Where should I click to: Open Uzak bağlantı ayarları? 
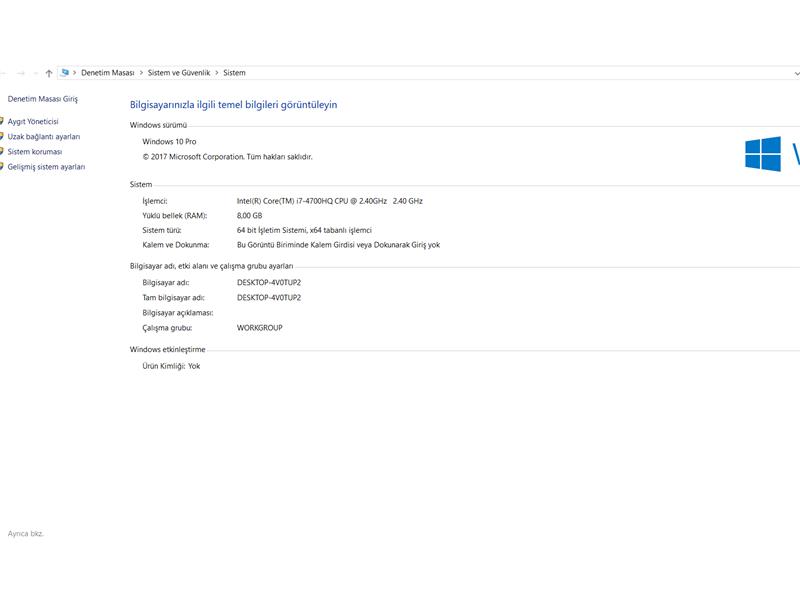43,137
